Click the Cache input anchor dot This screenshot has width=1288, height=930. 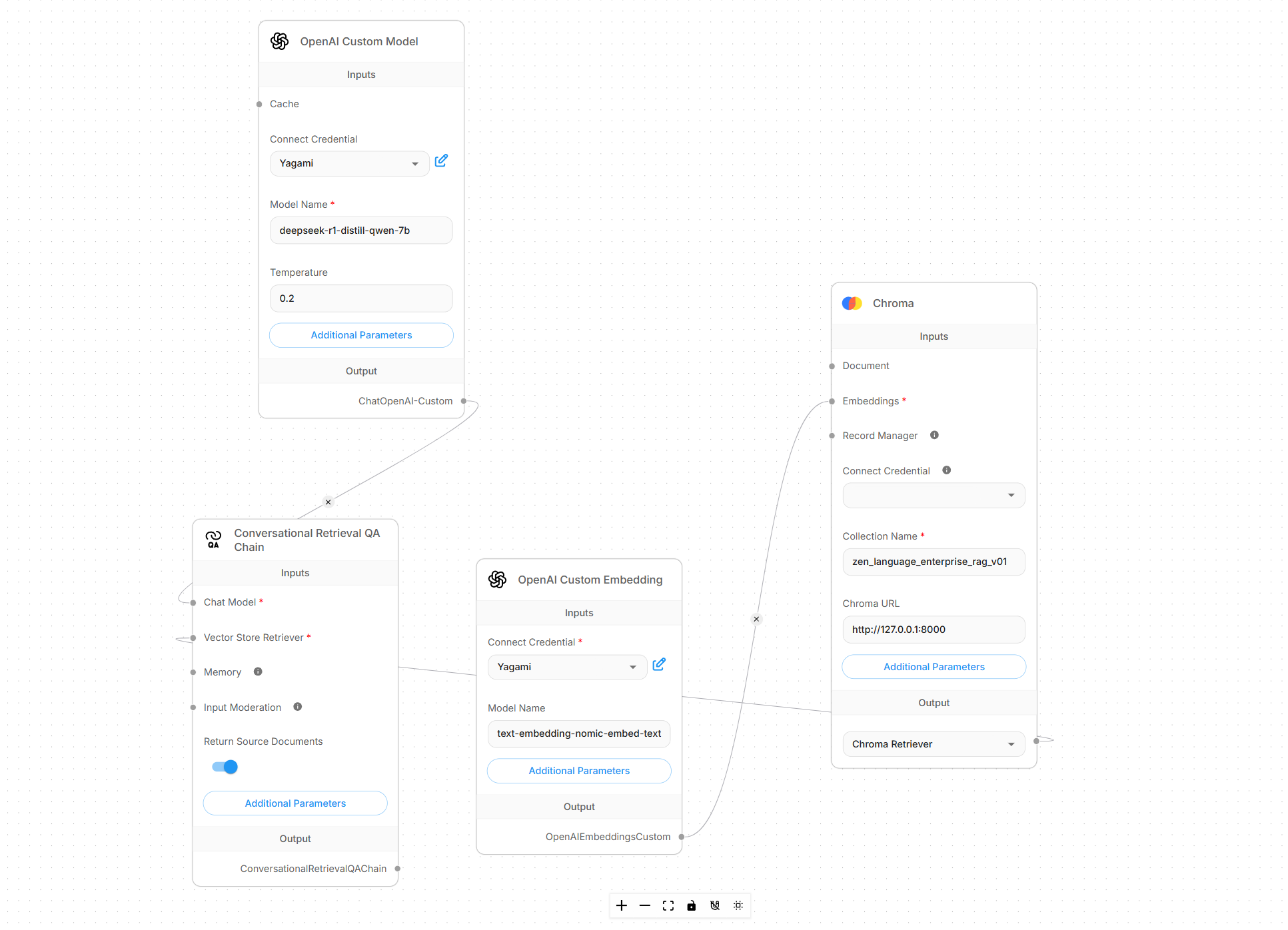click(x=259, y=104)
